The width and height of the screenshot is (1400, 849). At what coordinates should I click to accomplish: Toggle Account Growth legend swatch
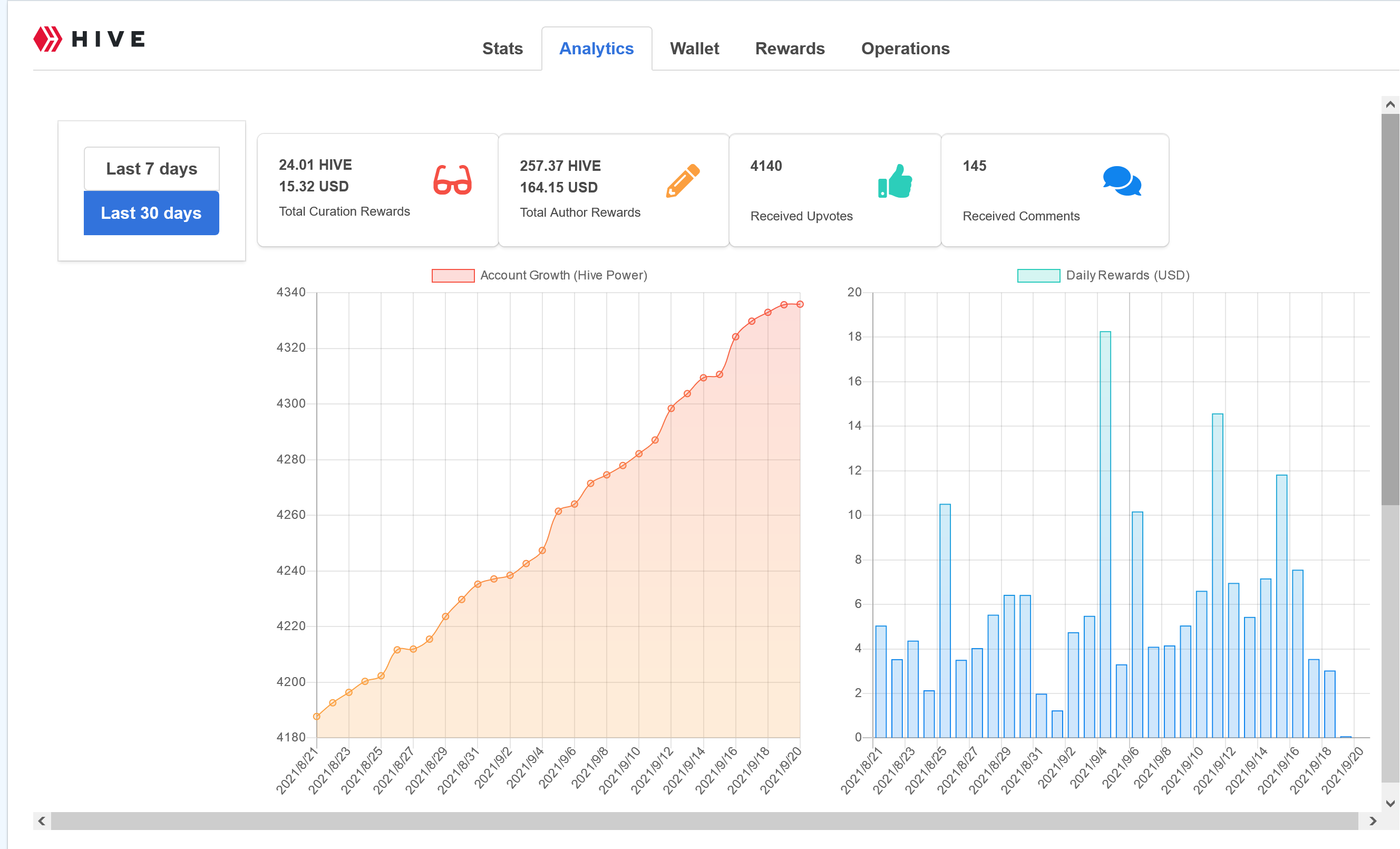[453, 276]
